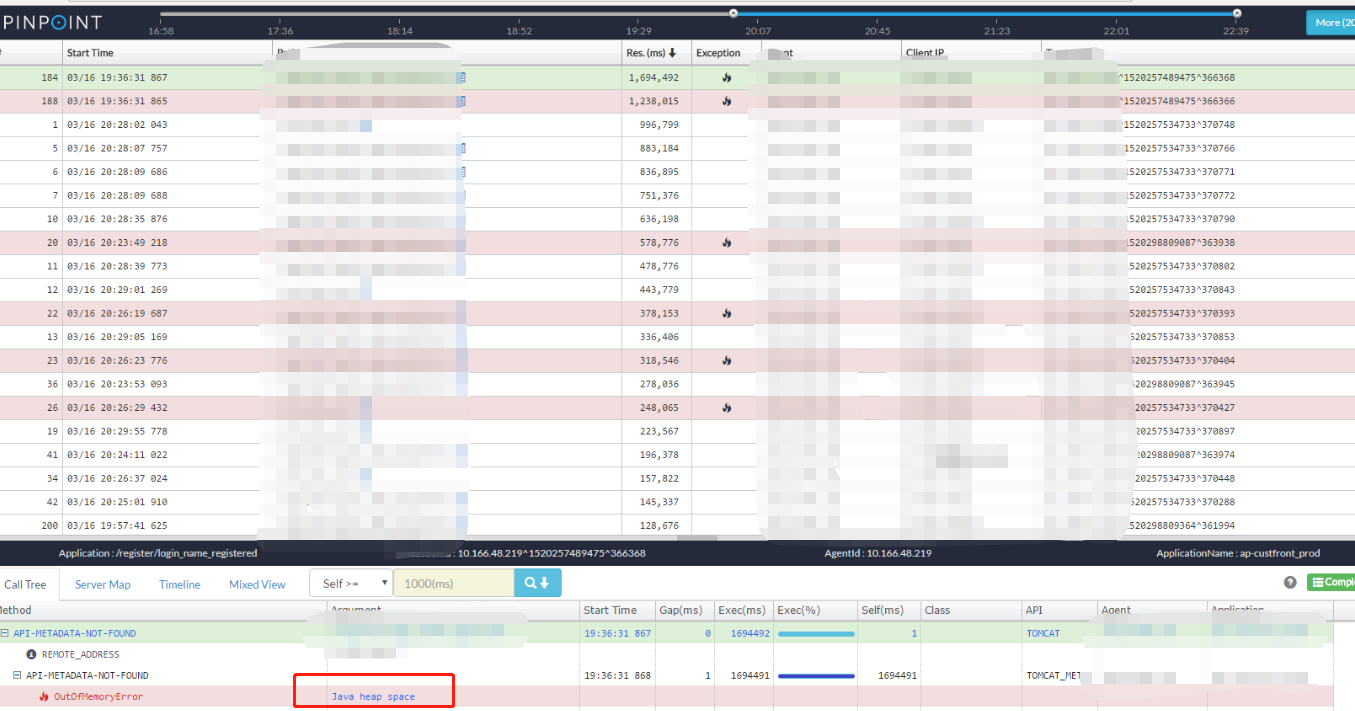This screenshot has height=711, width=1355.
Task: Click the Java heap space argument text
Action: point(373,696)
